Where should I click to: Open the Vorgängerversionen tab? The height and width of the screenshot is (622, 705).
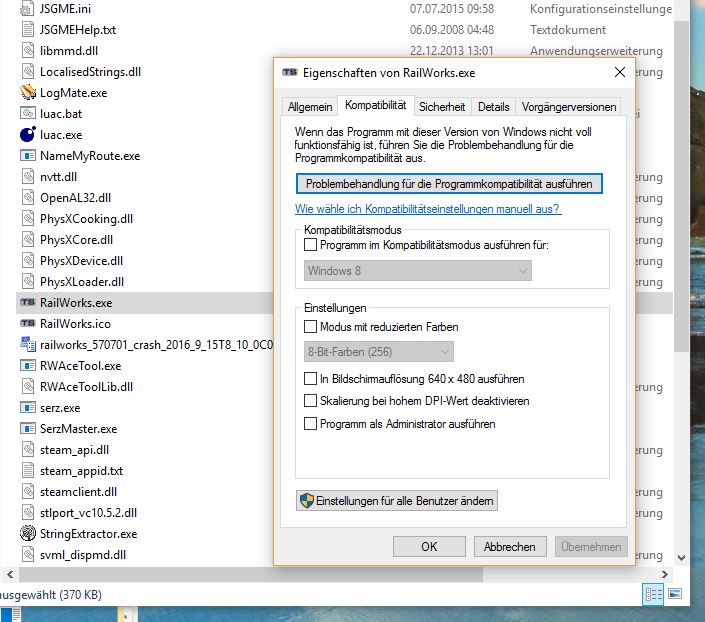(x=568, y=107)
